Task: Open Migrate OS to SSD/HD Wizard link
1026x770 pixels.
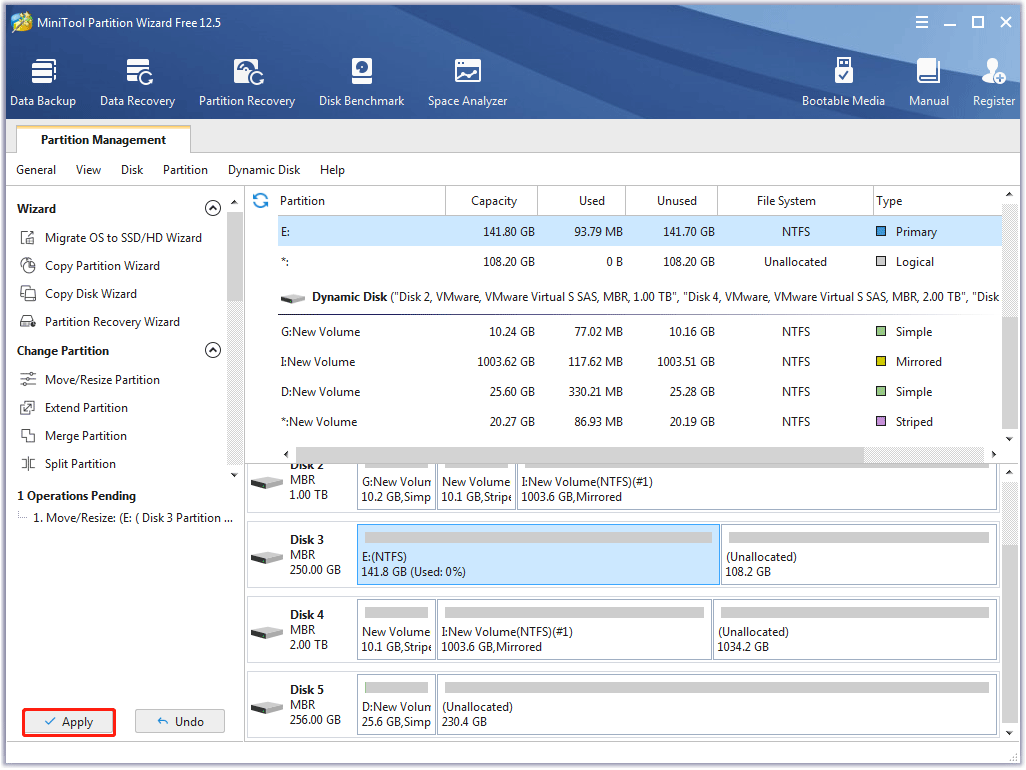Action: coord(123,237)
